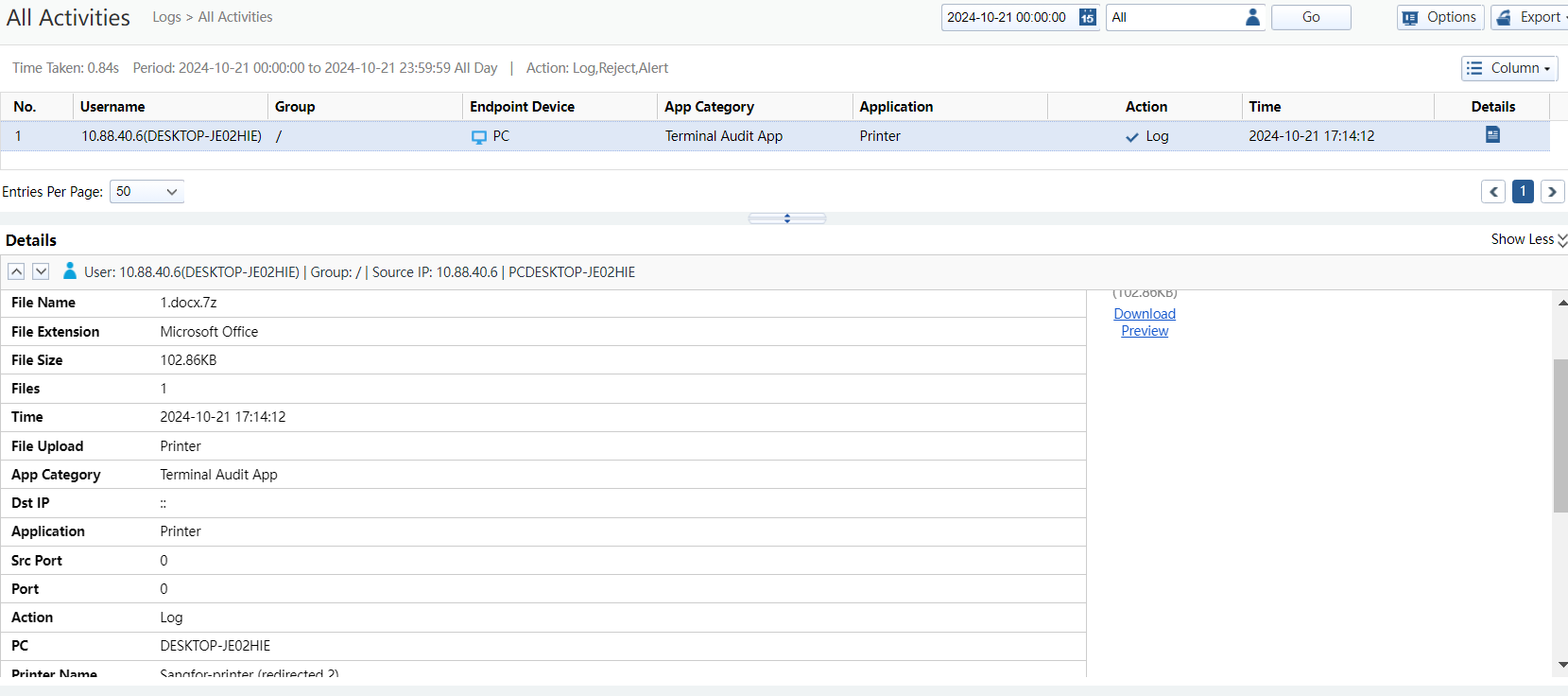
Task: Open the Entries Per Page dropdown
Action: coord(146,192)
